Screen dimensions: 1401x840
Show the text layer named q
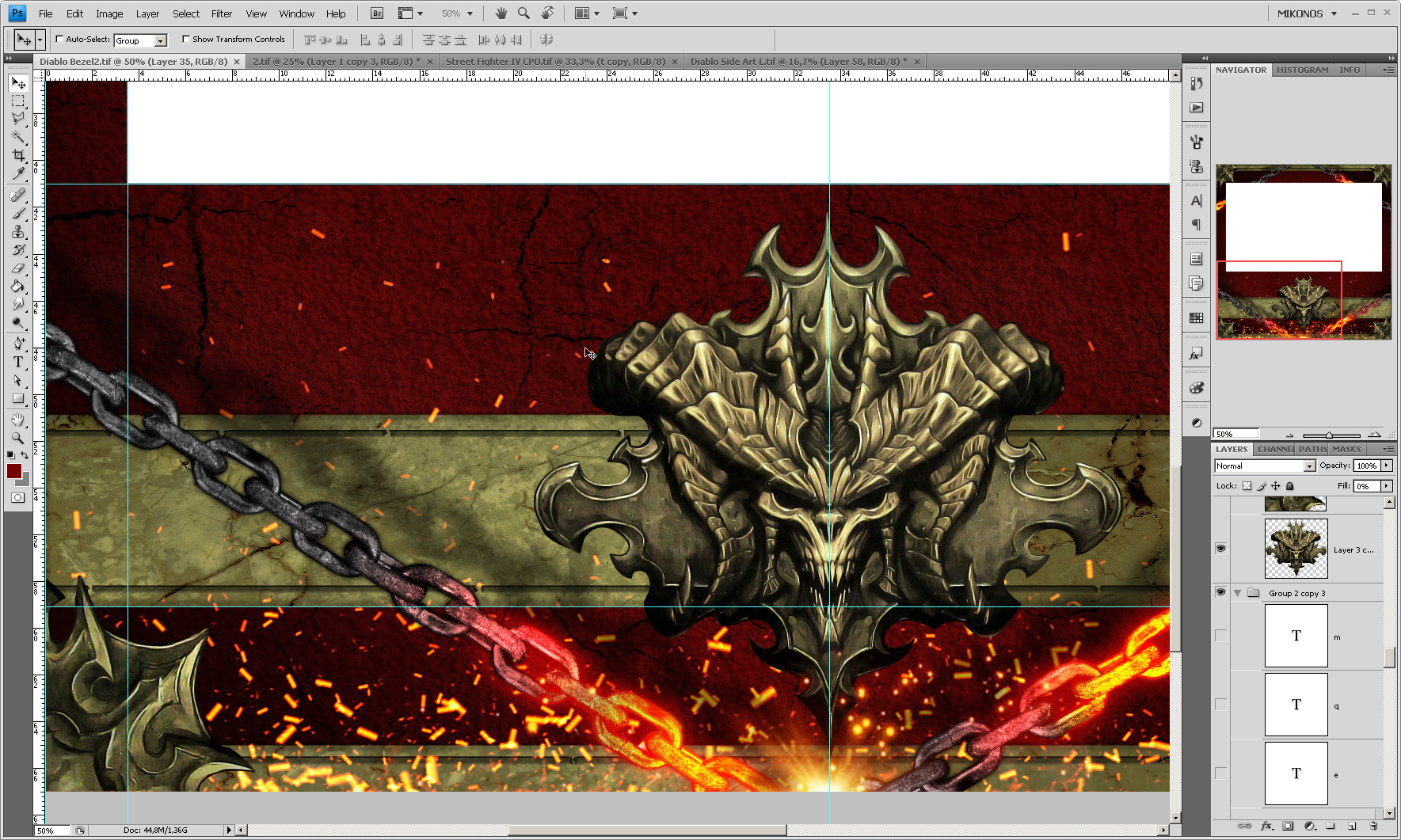click(x=1220, y=705)
